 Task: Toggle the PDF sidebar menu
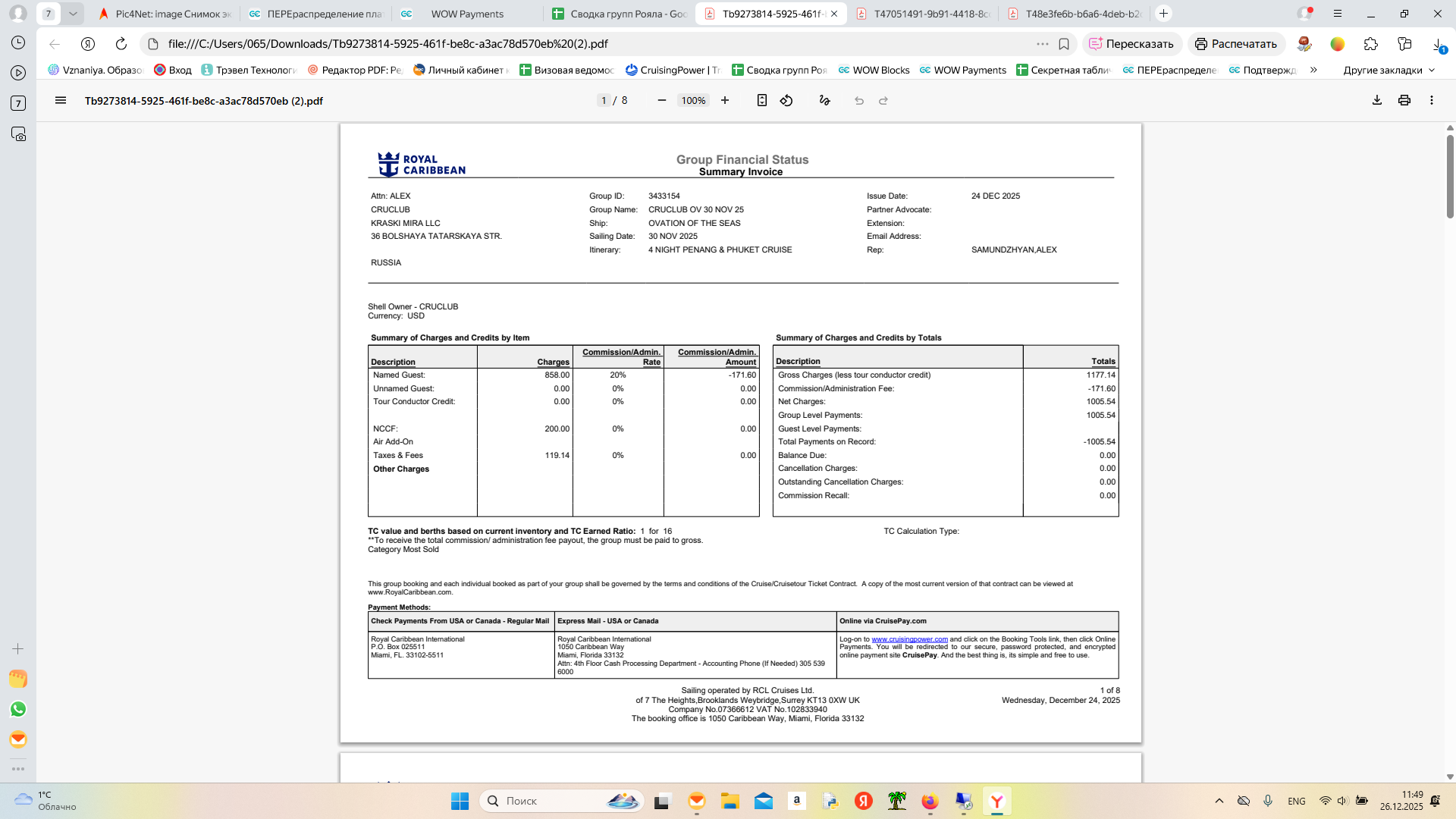(x=61, y=100)
